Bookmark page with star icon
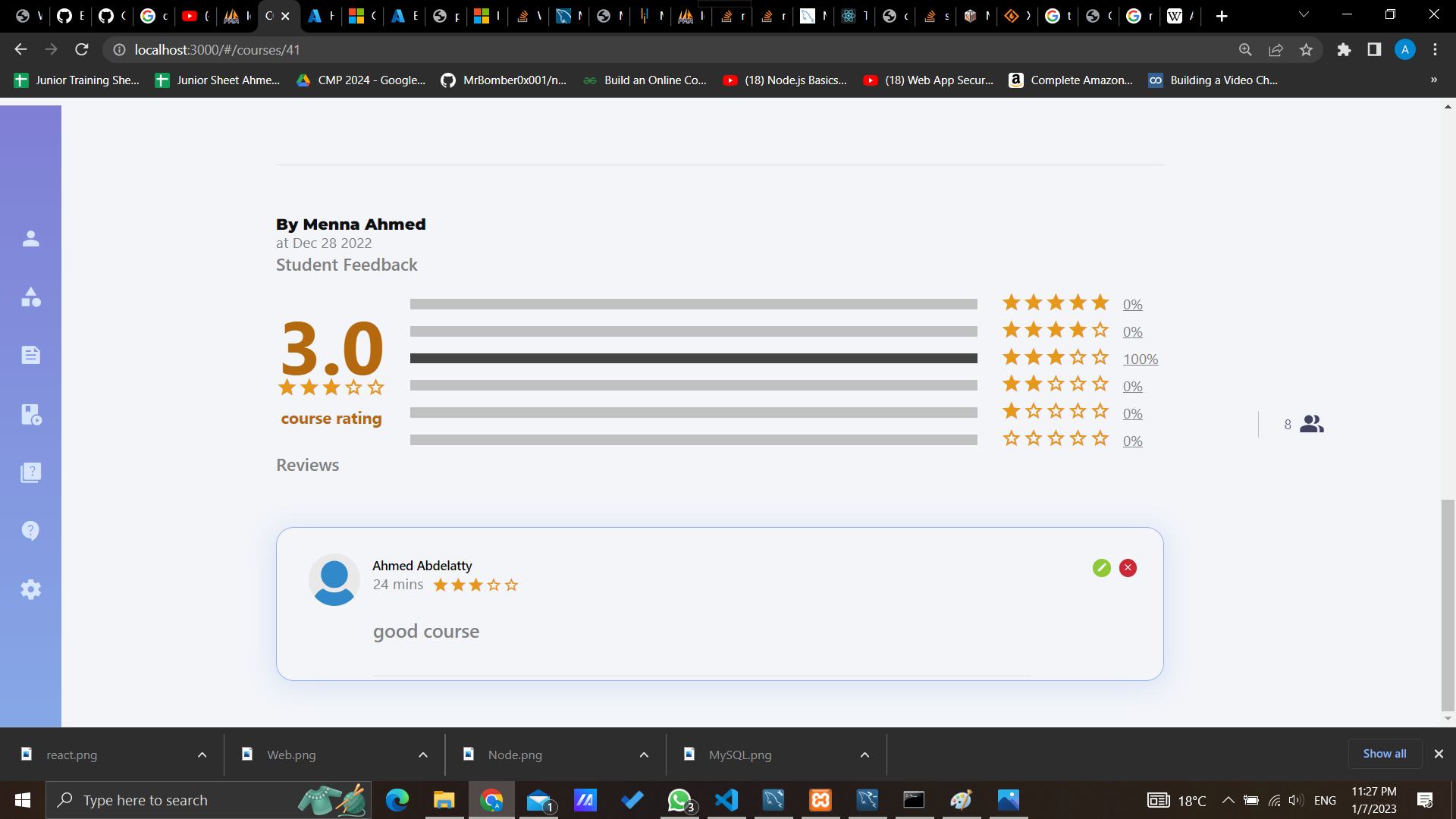Image resolution: width=1456 pixels, height=819 pixels. coord(1306,50)
